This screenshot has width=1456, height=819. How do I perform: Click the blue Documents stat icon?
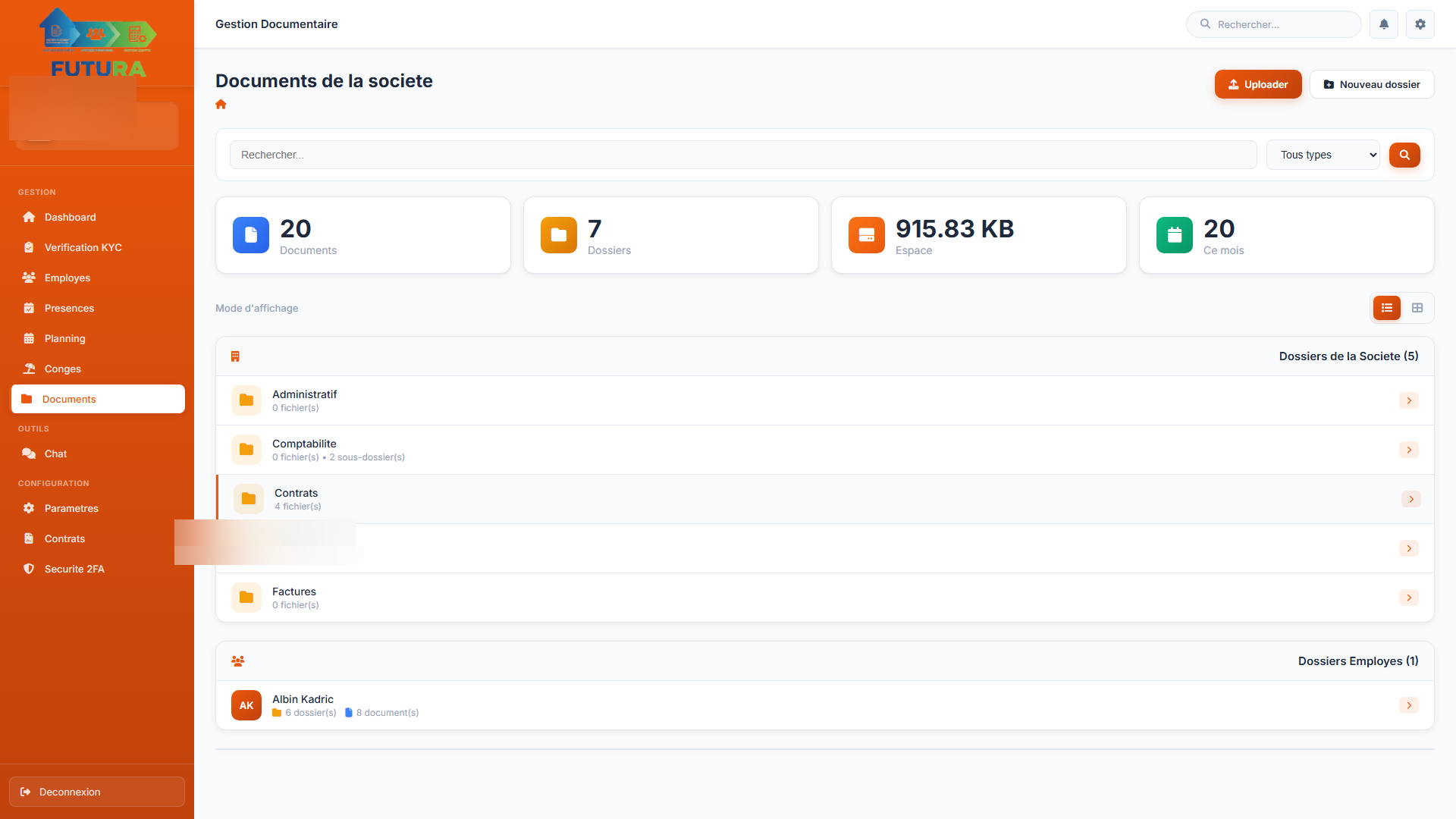[x=250, y=235]
